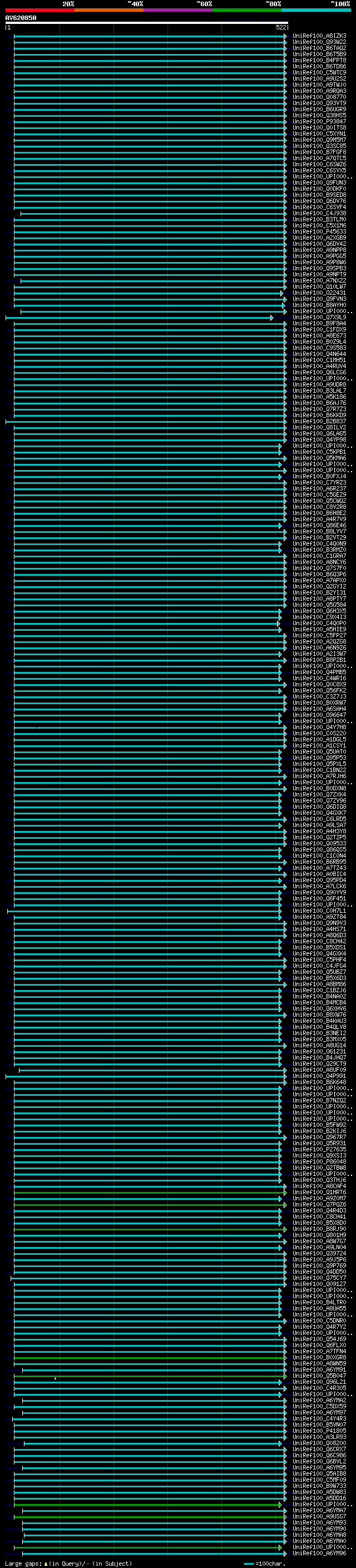
Task: Click the hit UniRef100_C4J938
Action: [x=319, y=214]
